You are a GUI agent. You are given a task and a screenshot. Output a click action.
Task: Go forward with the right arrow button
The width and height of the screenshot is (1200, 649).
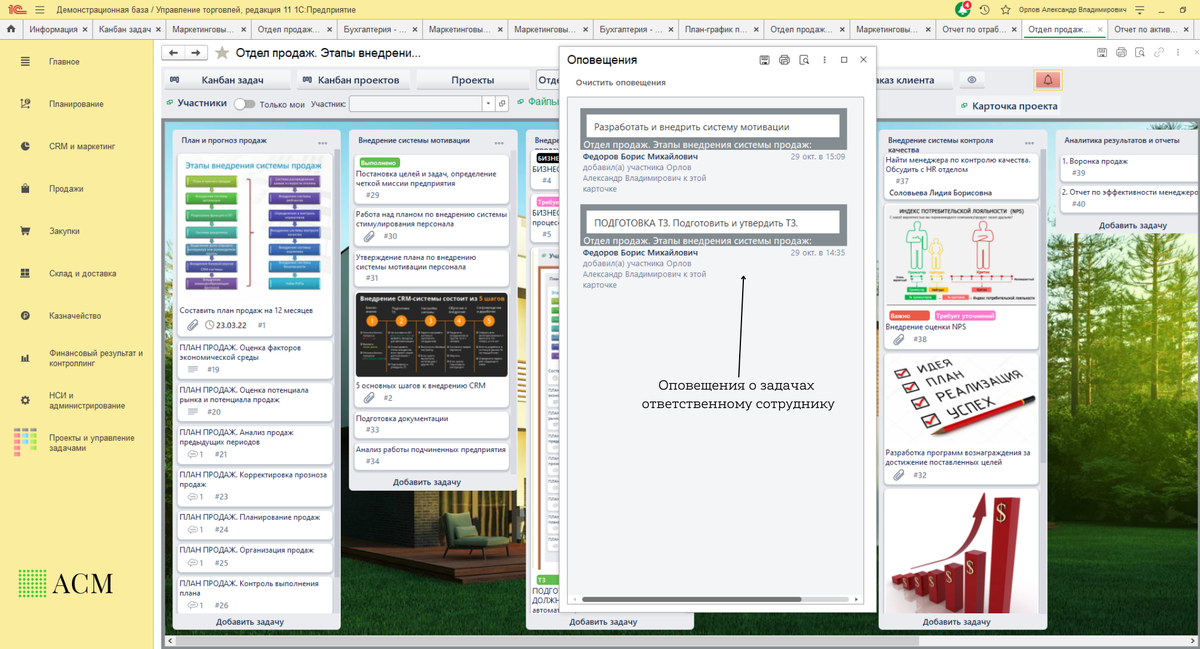(x=196, y=53)
